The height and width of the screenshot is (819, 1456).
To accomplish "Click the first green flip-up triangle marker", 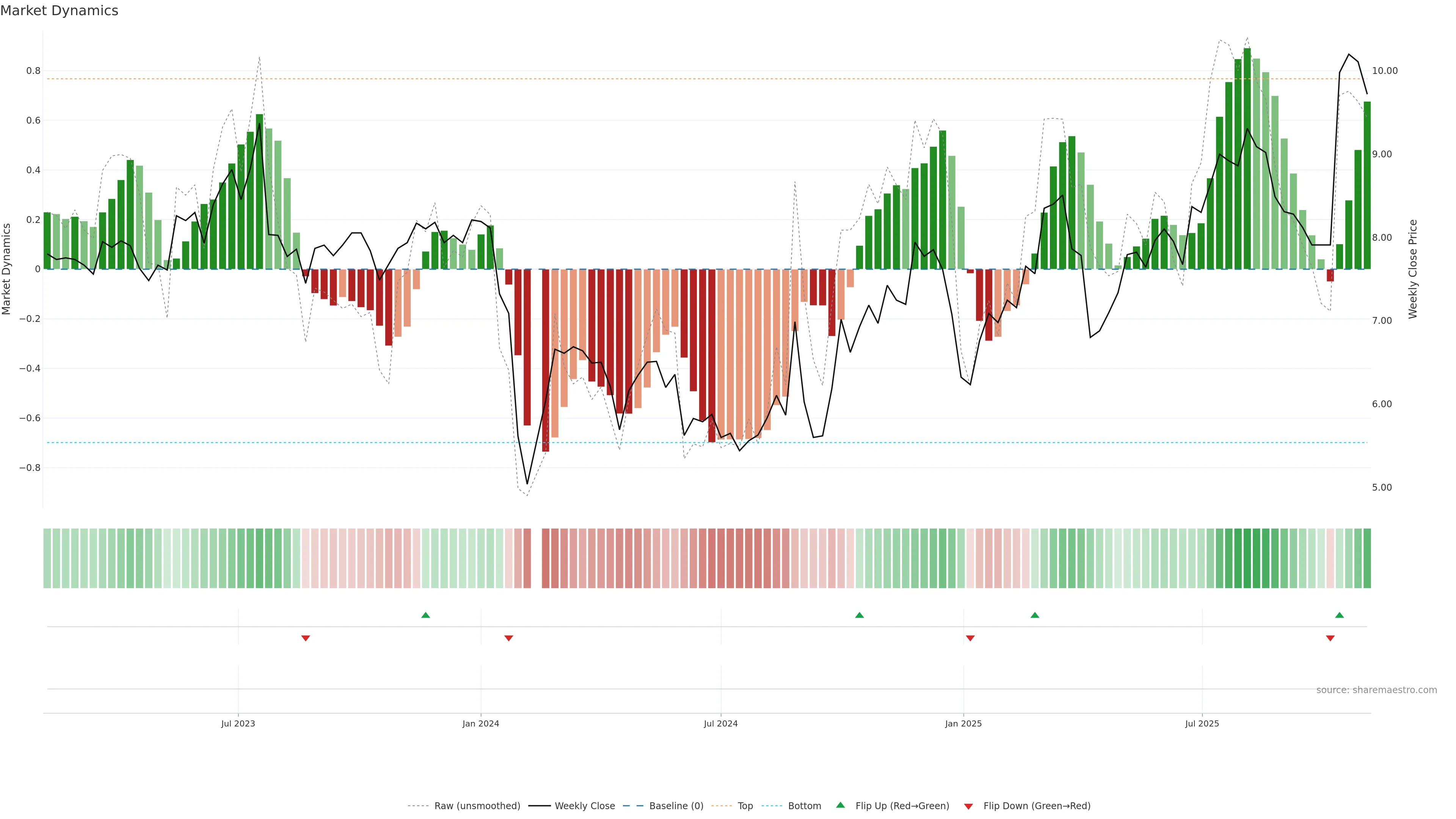I will tap(425, 615).
